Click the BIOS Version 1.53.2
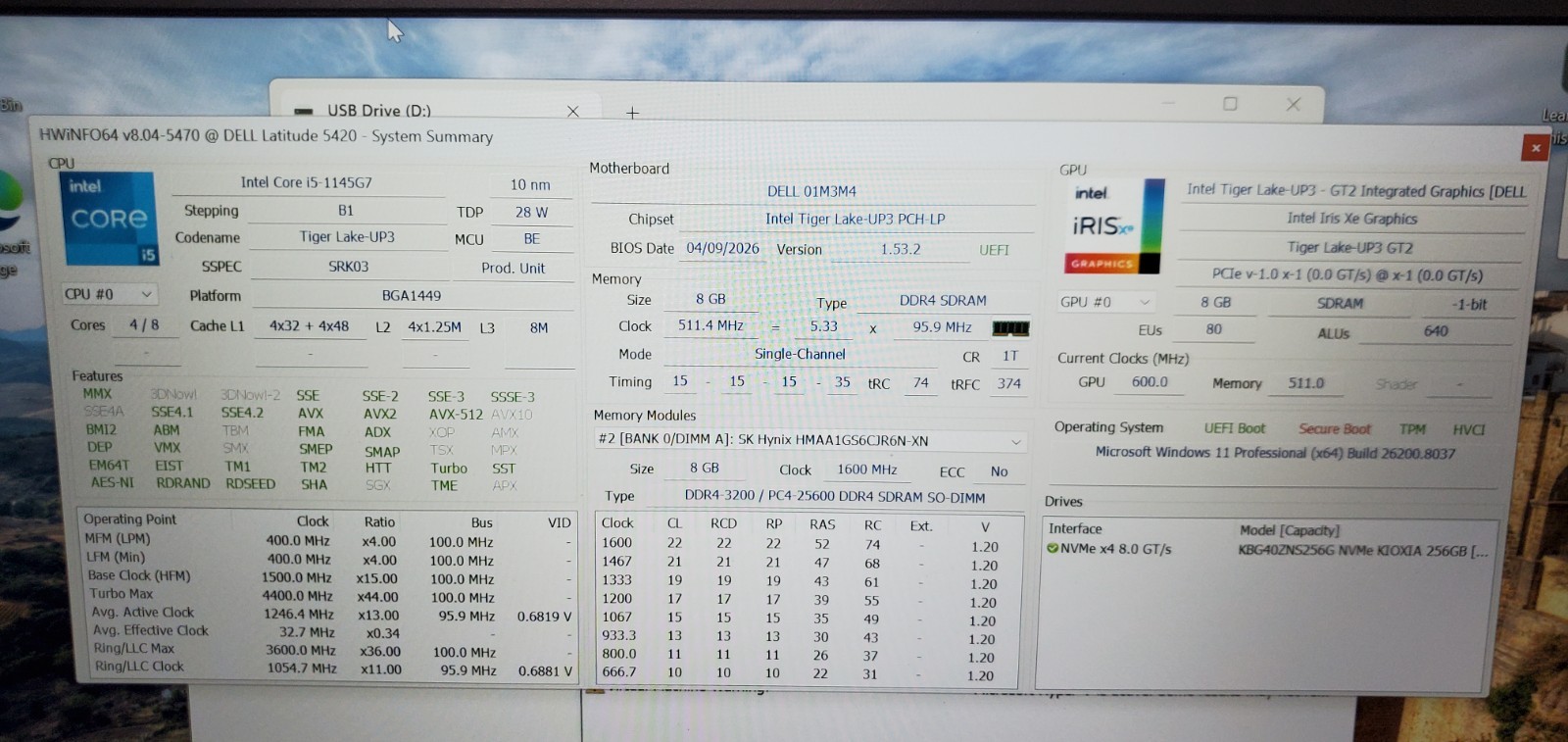1568x742 pixels. coord(900,249)
